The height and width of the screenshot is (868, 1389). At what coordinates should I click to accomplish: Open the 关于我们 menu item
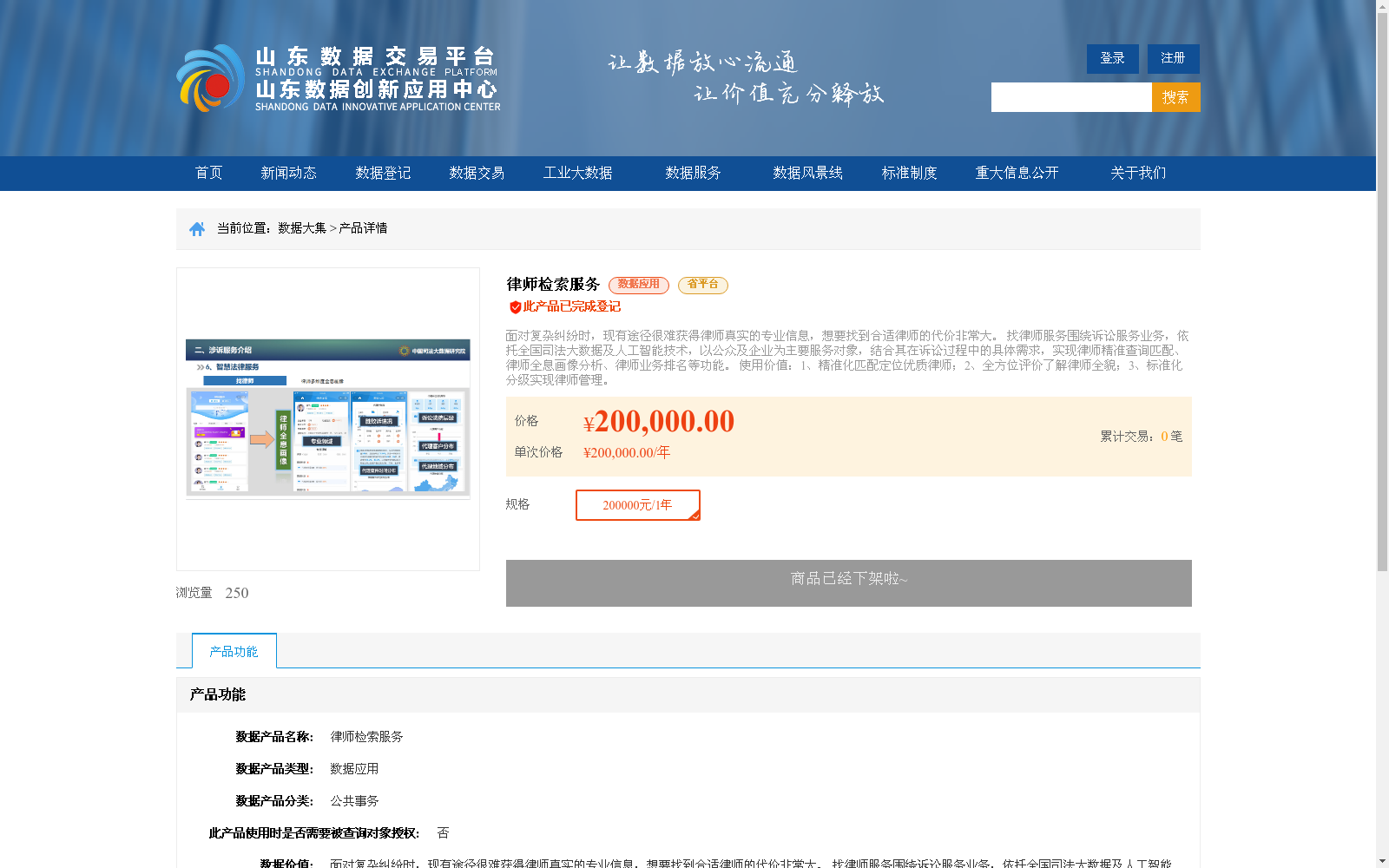(x=1138, y=173)
